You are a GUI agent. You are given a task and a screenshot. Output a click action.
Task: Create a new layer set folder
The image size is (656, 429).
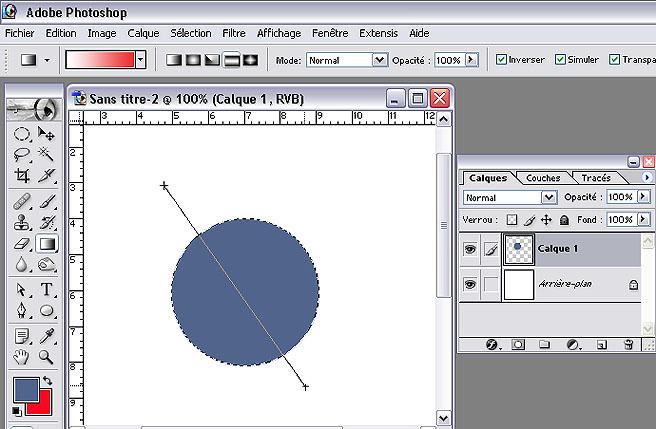tap(544, 345)
